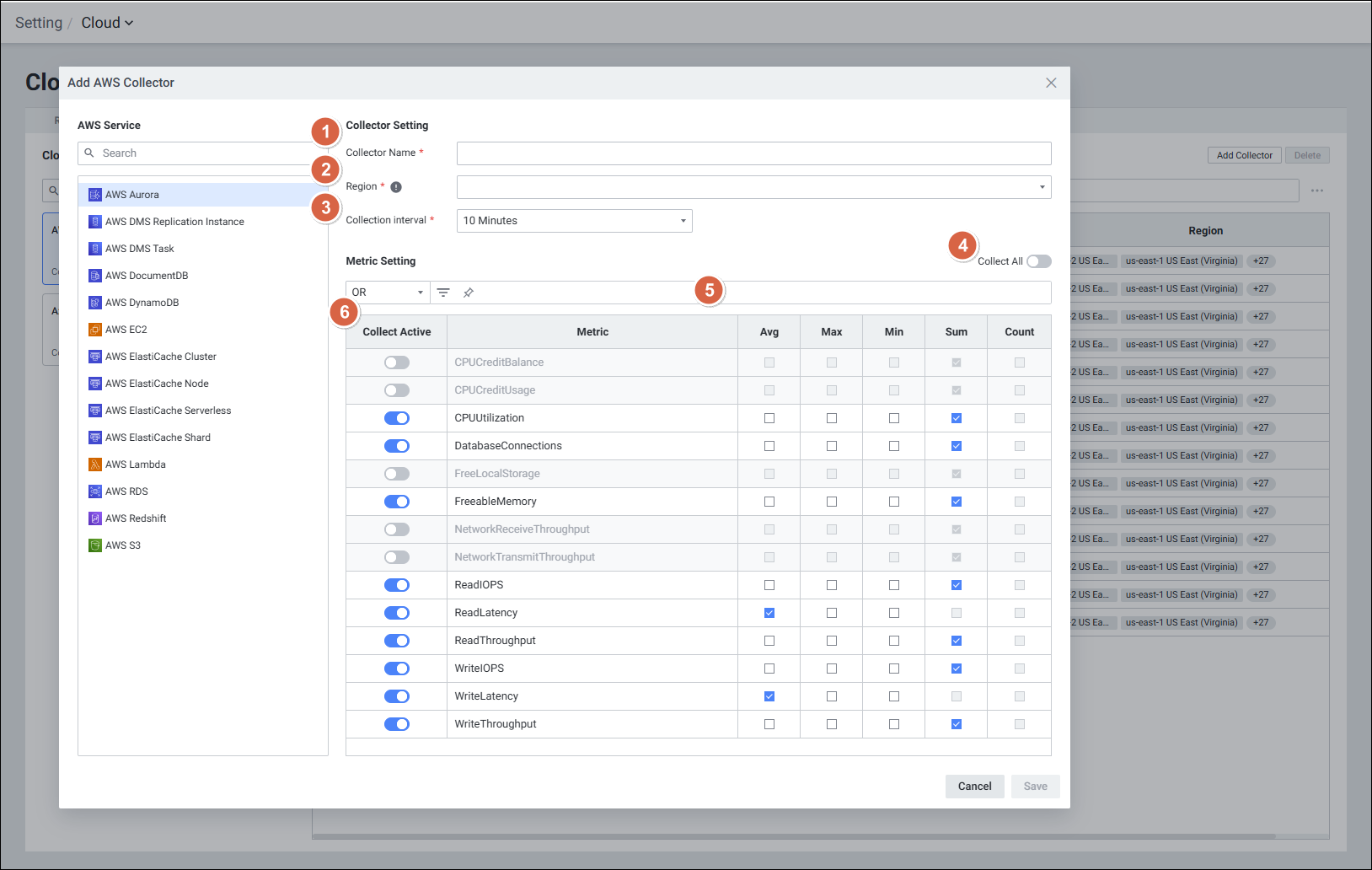This screenshot has height=870, width=1372.
Task: Click the AWS S3 service icon
Action: tap(95, 545)
